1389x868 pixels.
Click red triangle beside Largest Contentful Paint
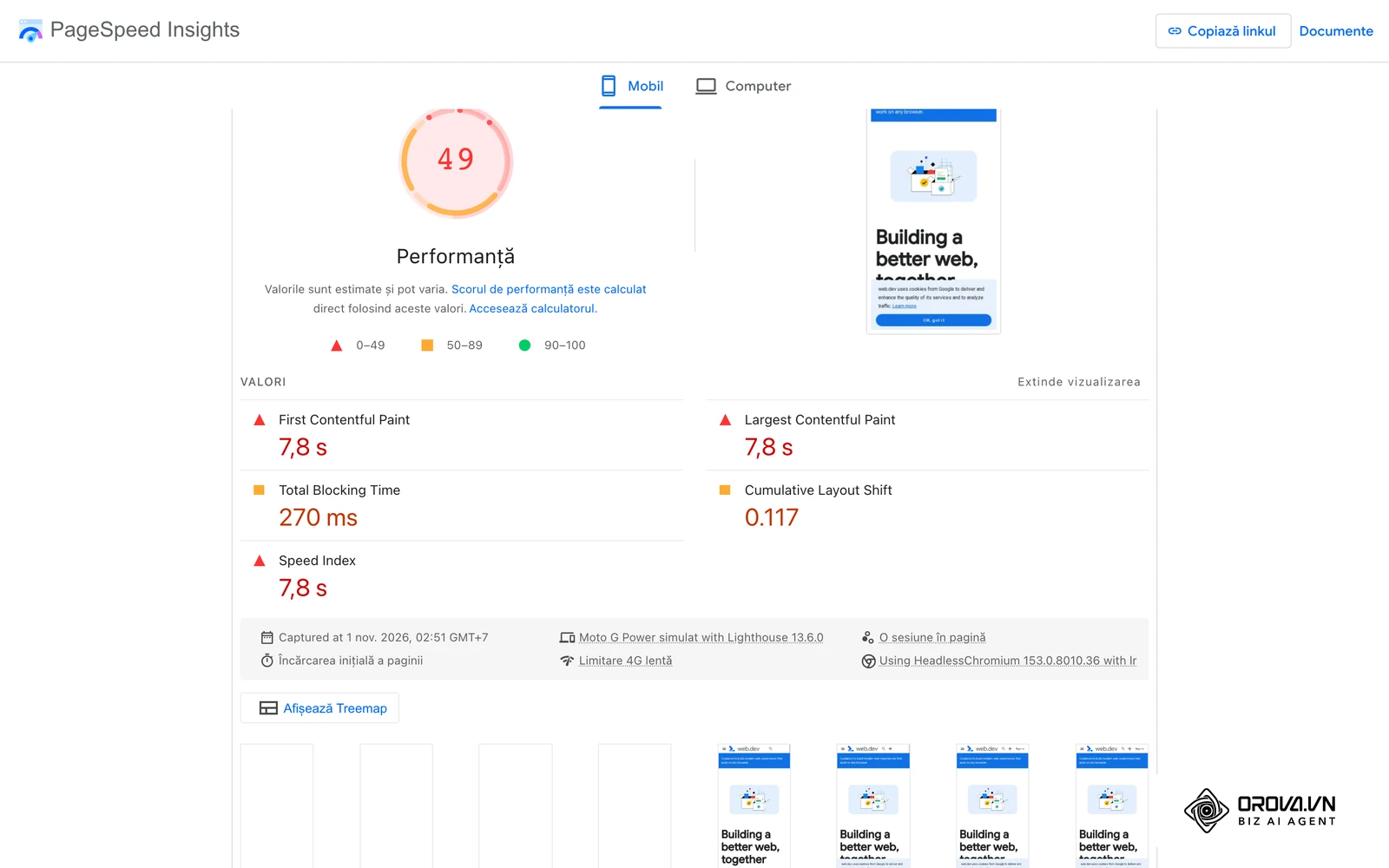[x=725, y=420]
